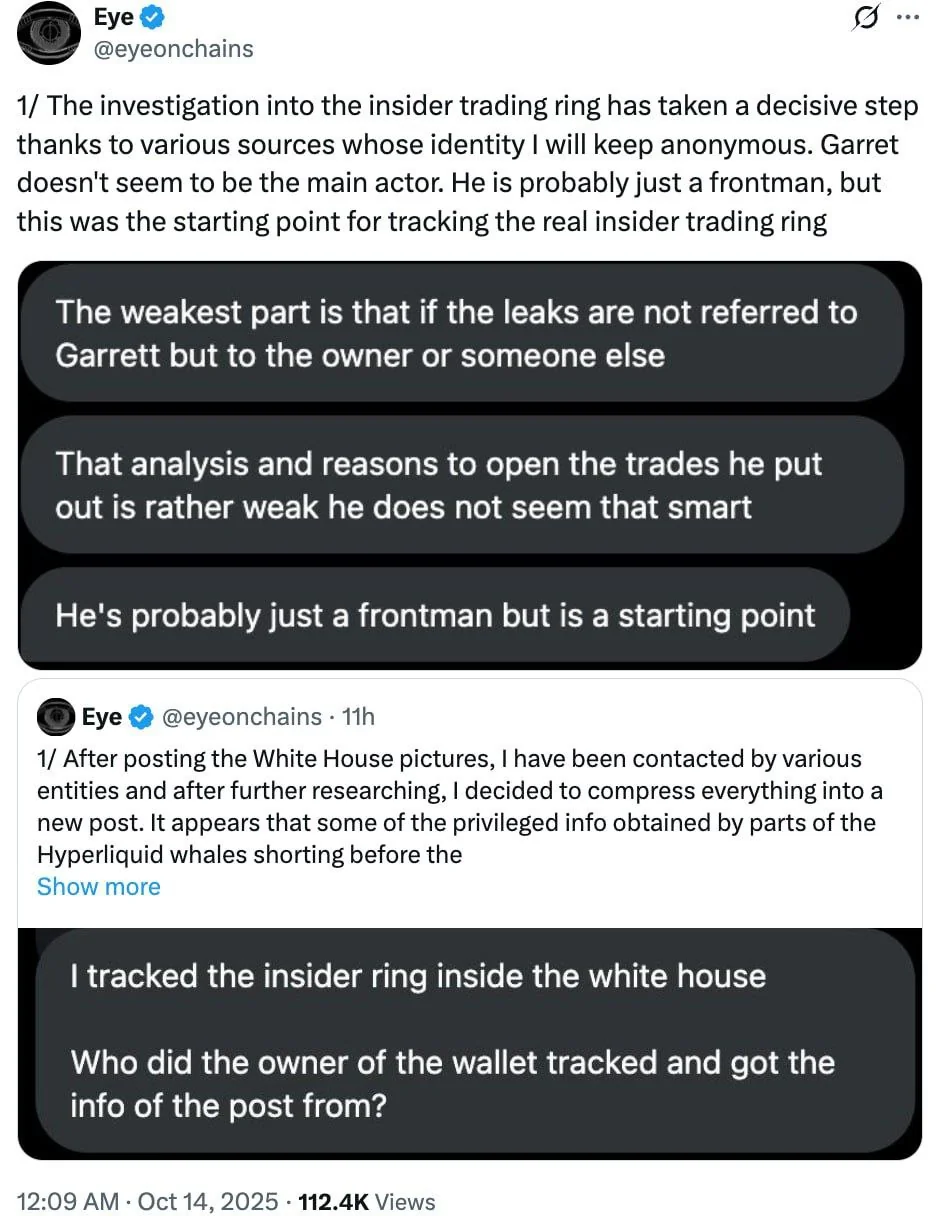Image resolution: width=936 pixels, height=1222 pixels.
Task: Click the main post text about insider trading
Action: [x=467, y=163]
